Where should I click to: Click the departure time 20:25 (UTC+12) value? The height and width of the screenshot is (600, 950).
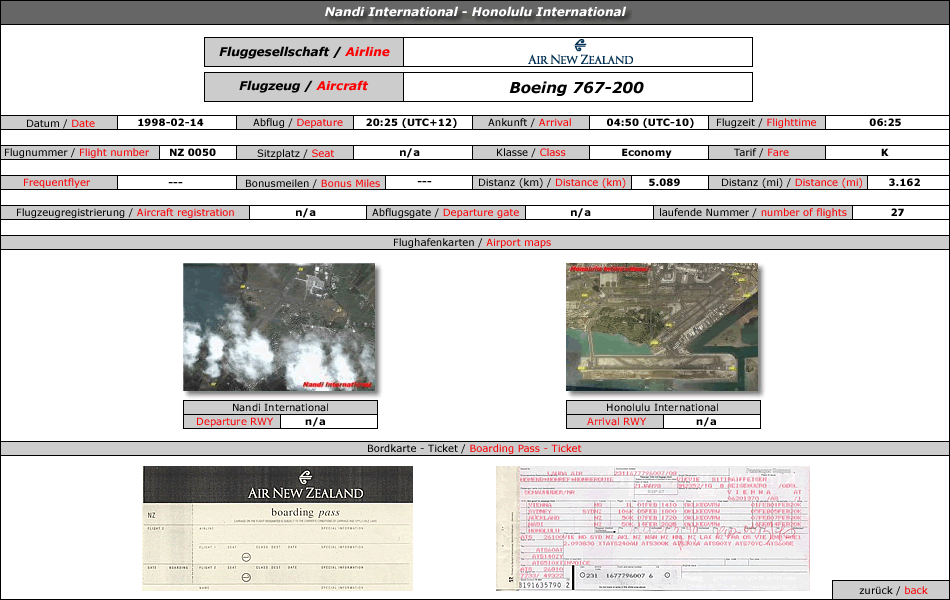click(411, 123)
